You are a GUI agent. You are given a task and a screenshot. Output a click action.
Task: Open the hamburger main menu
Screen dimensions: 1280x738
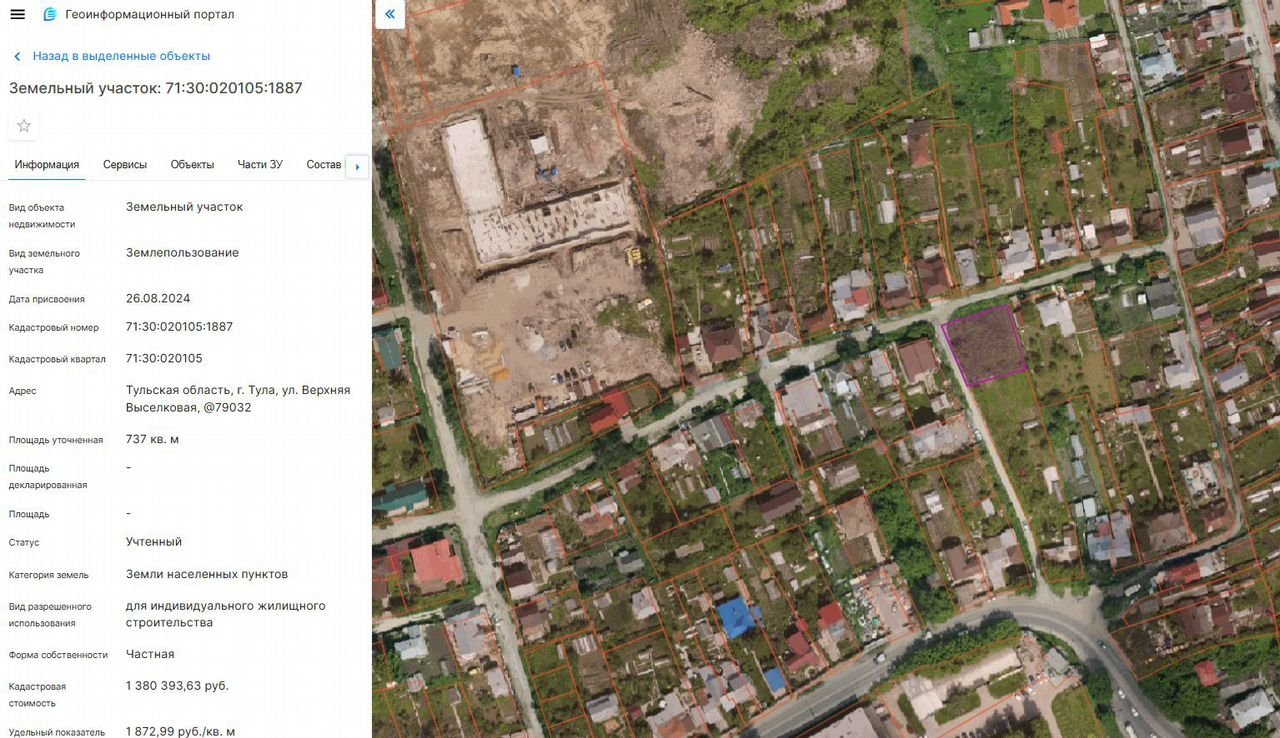click(17, 14)
